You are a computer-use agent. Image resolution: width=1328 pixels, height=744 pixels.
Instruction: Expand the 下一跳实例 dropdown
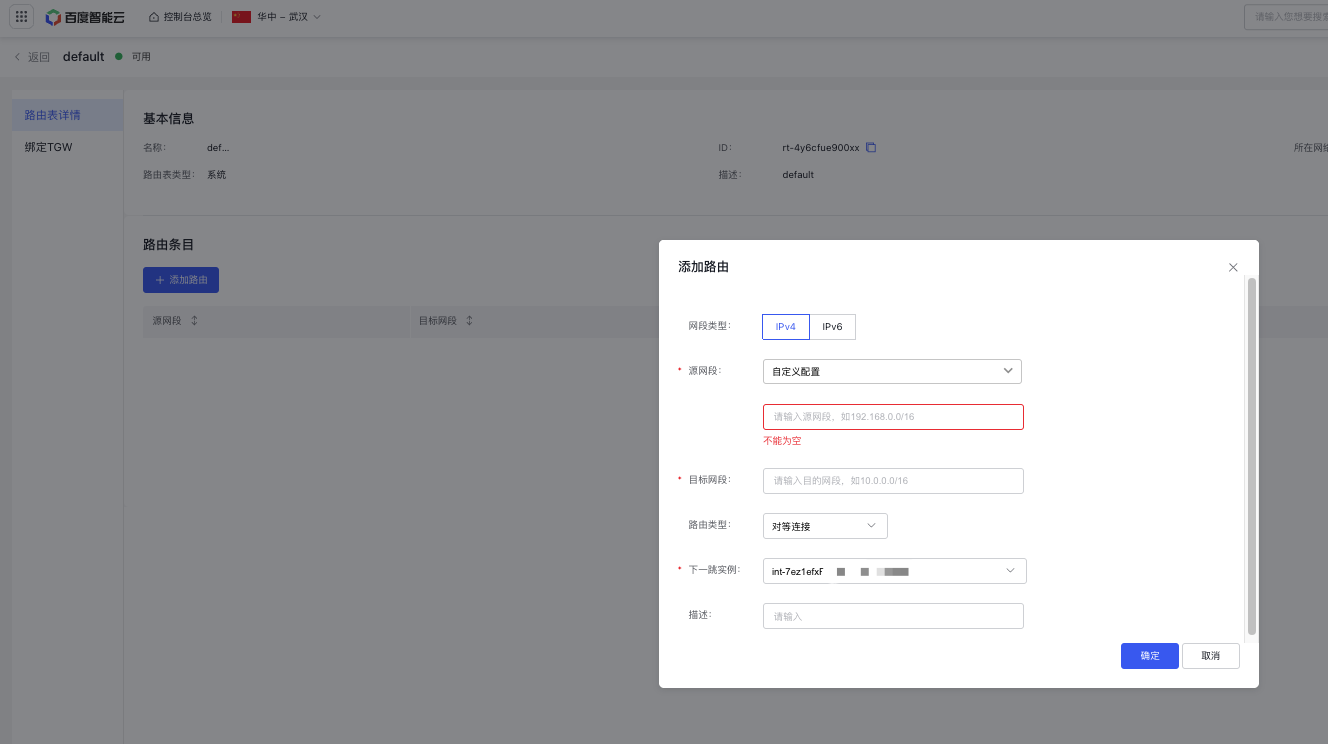click(x=894, y=571)
